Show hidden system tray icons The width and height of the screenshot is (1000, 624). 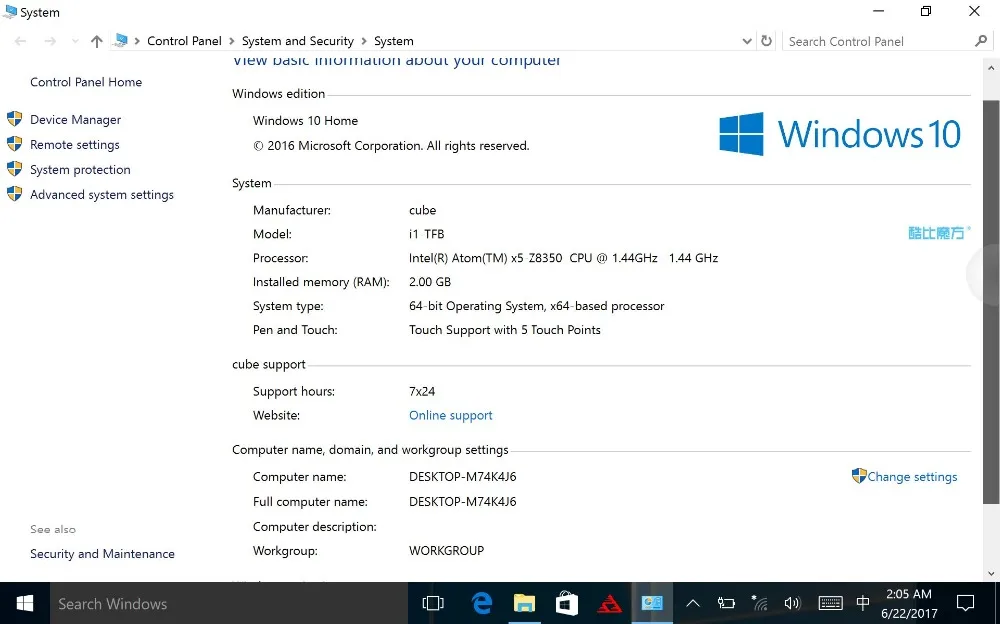pos(693,603)
